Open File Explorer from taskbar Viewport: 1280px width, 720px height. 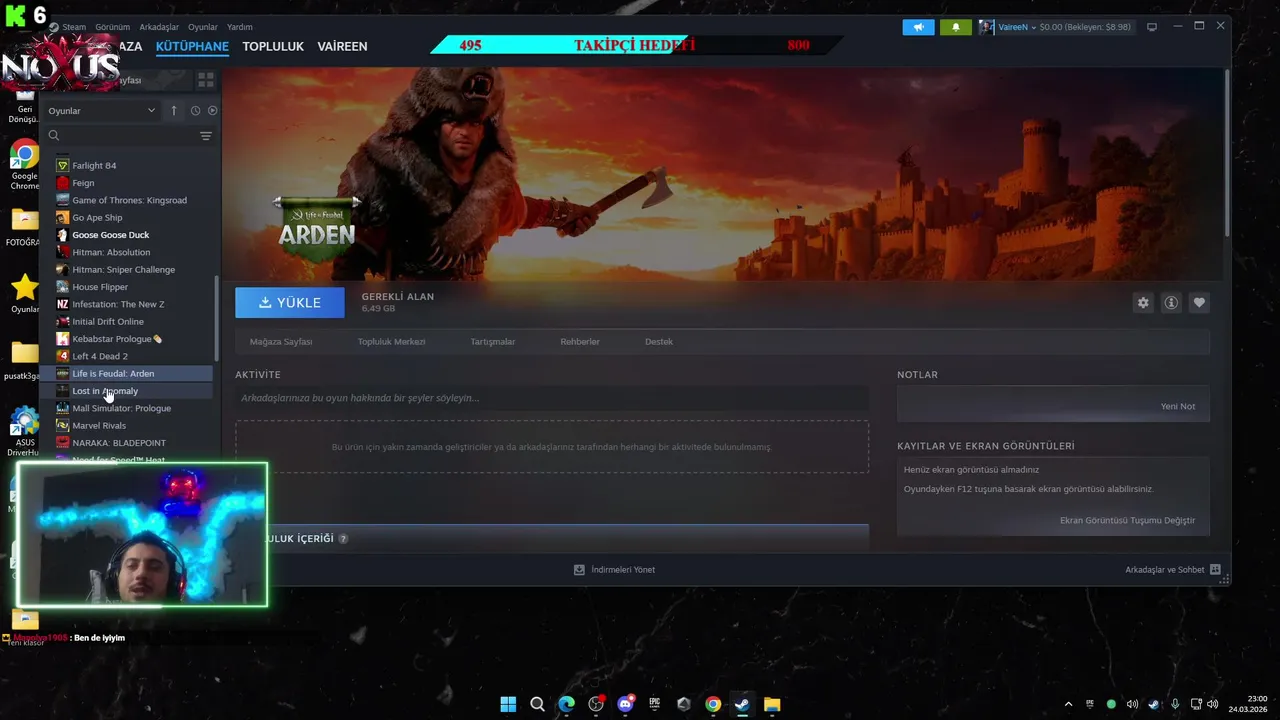(772, 704)
